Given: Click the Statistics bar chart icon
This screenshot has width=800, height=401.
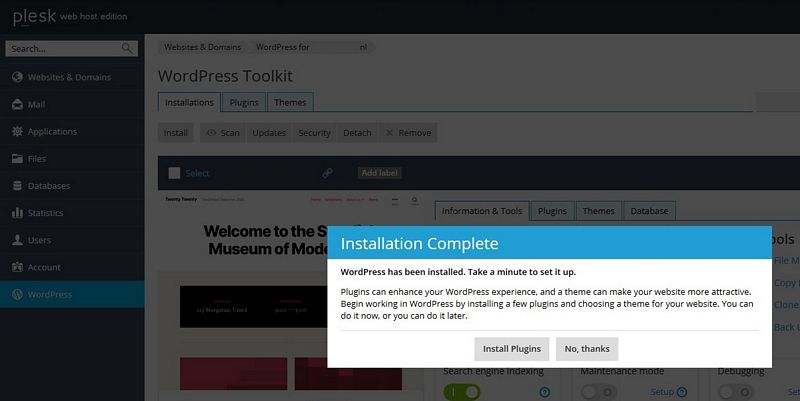Looking at the screenshot, I should pyautogui.click(x=17, y=213).
